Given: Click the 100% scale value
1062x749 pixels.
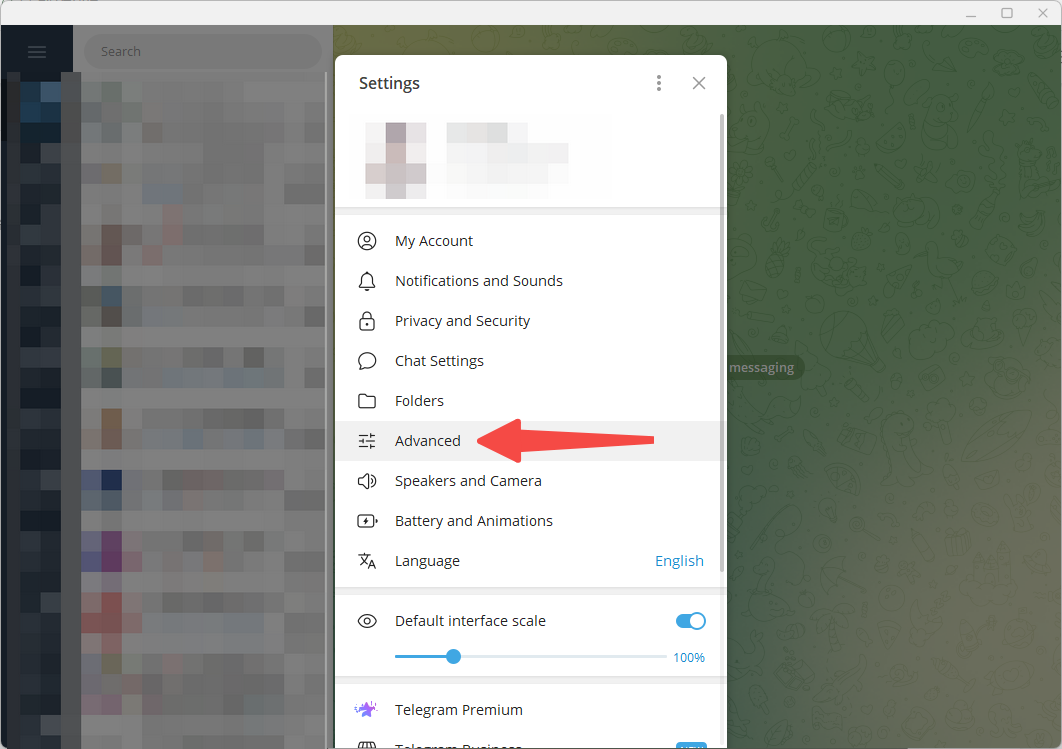Looking at the screenshot, I should [x=689, y=658].
